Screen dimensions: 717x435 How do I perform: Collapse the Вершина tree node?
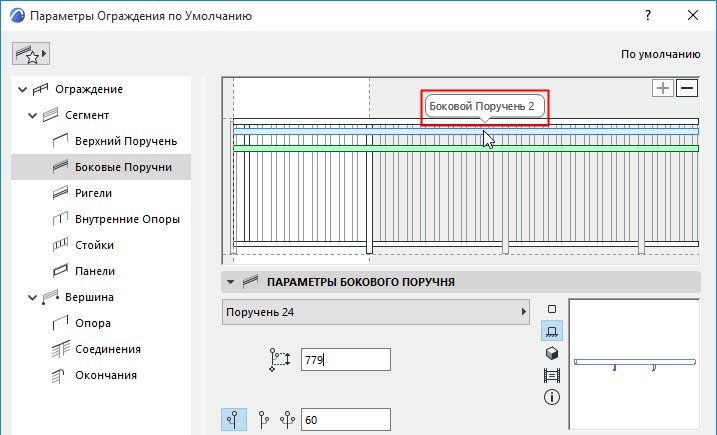tap(32, 297)
